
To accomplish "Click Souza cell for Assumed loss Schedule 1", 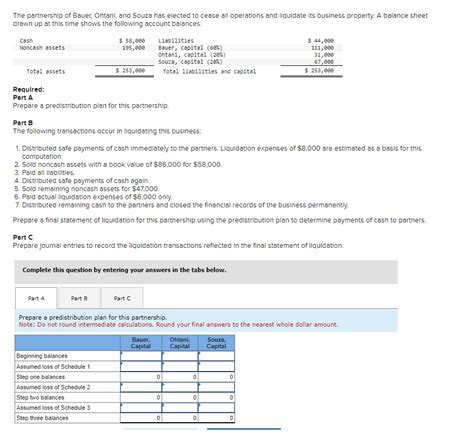I will pos(216,367).
